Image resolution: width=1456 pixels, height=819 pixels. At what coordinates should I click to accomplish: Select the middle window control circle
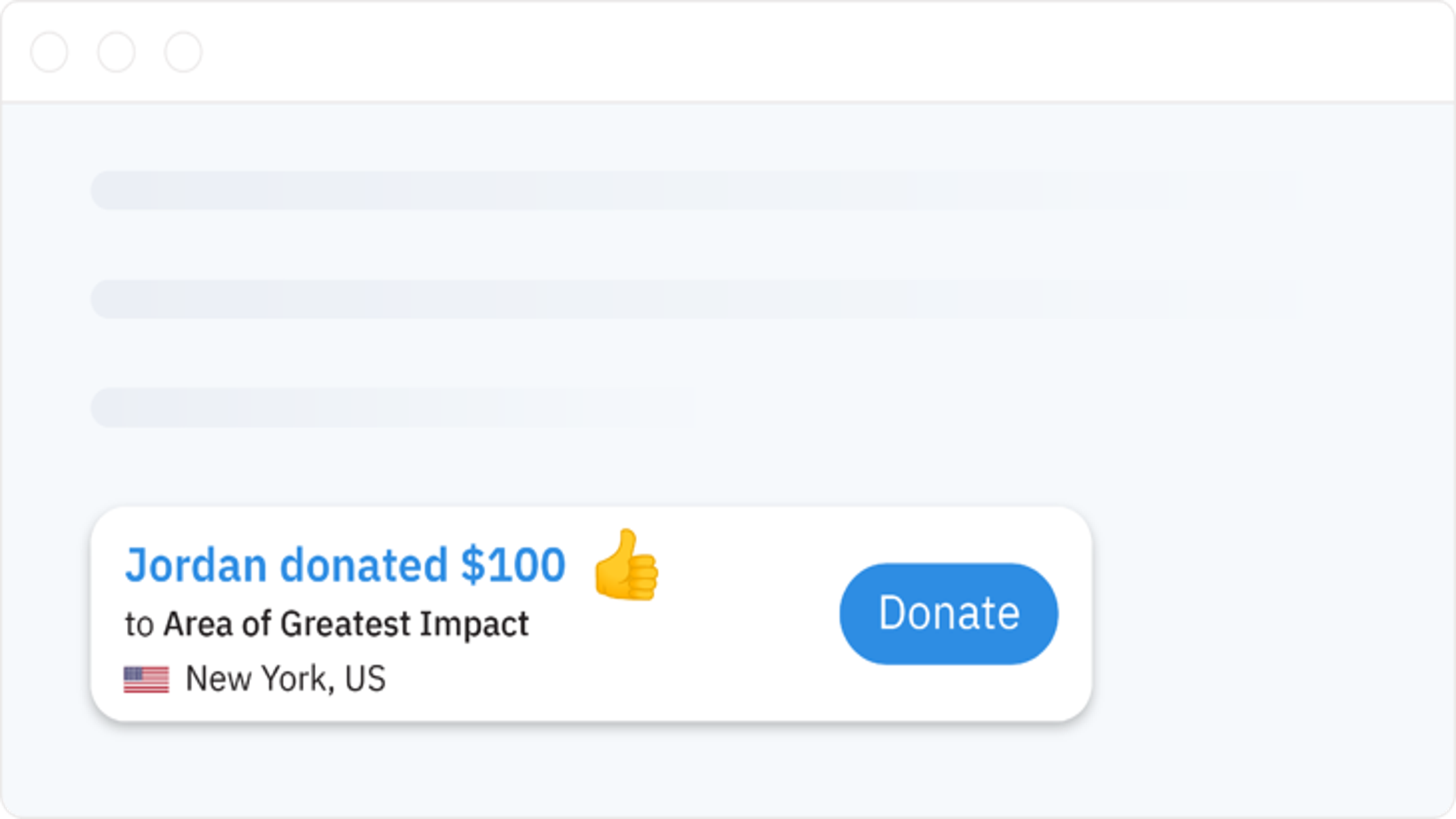pyautogui.click(x=116, y=52)
